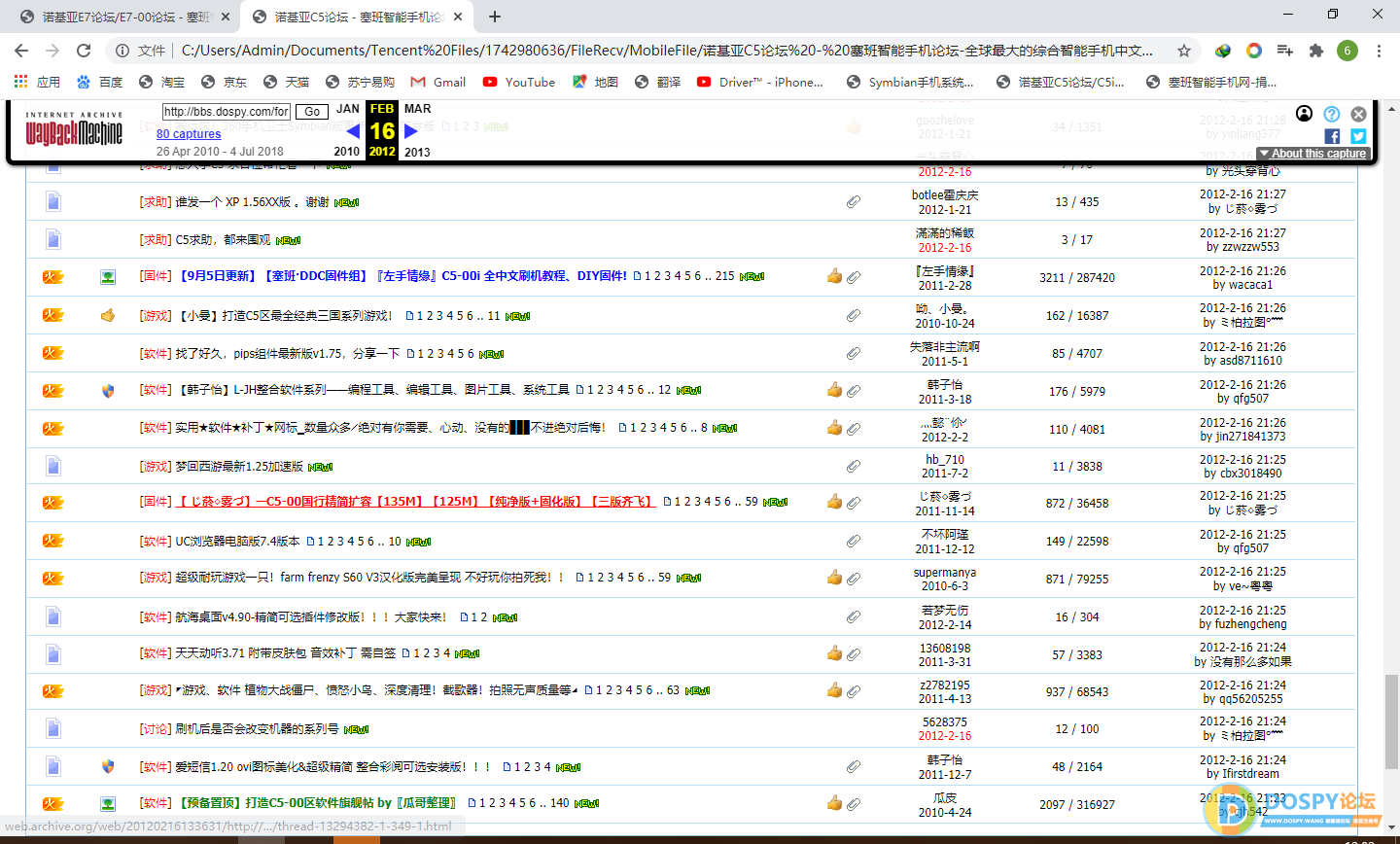Screen dimensions: 1400x844
Task: Open the Chrome three-dot menu
Action: [1379, 51]
